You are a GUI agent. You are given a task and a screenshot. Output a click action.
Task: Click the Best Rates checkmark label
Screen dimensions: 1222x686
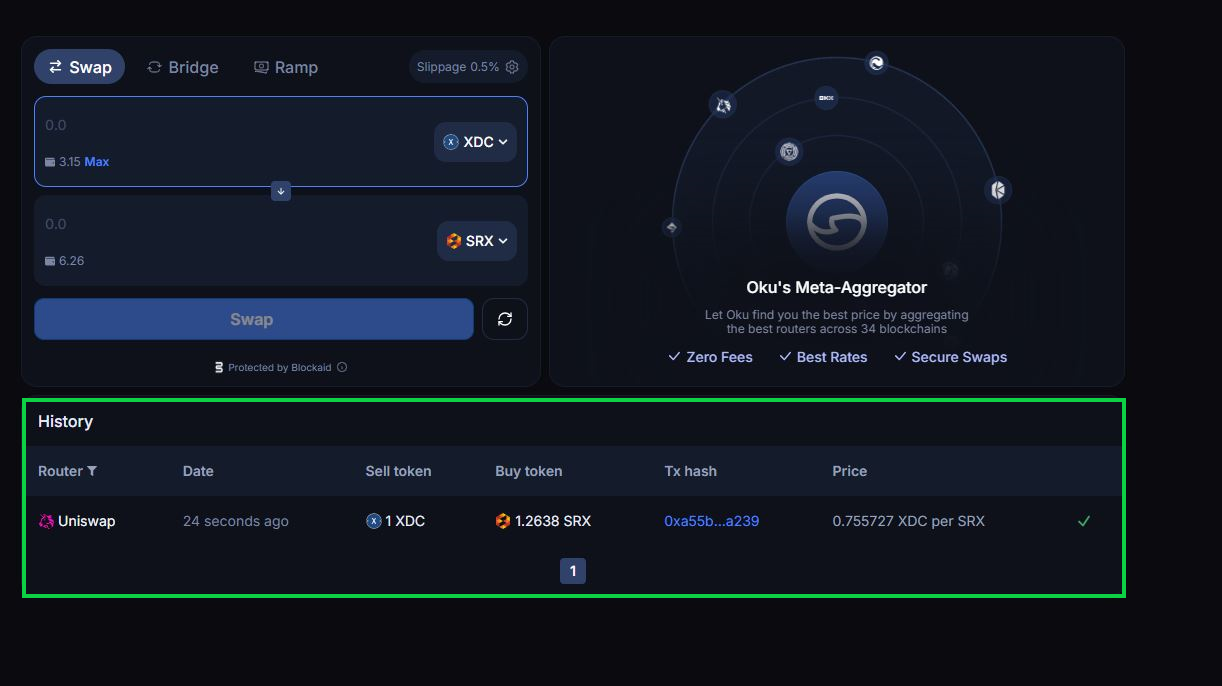[x=823, y=357]
